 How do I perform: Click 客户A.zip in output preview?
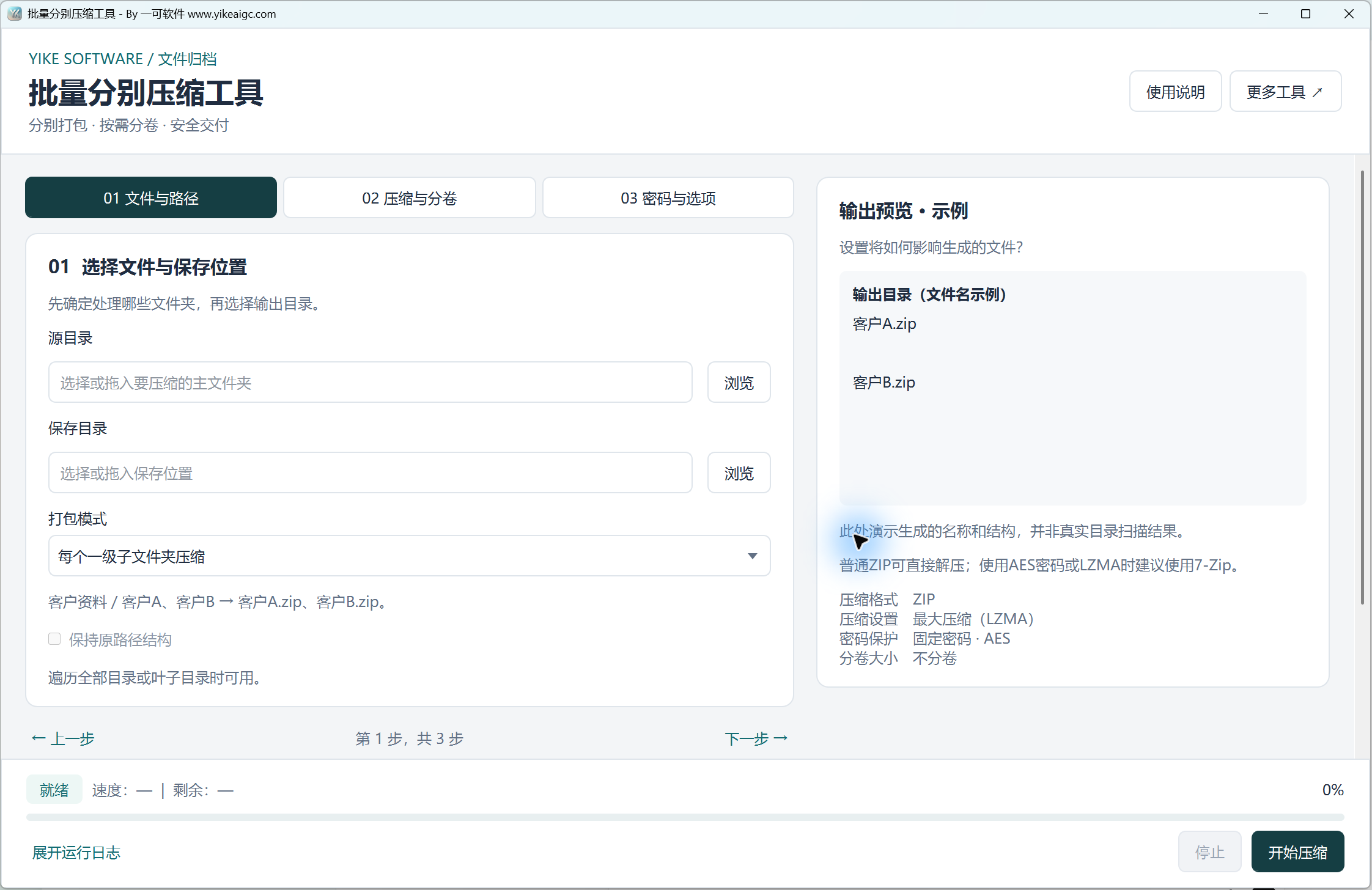[x=884, y=324]
